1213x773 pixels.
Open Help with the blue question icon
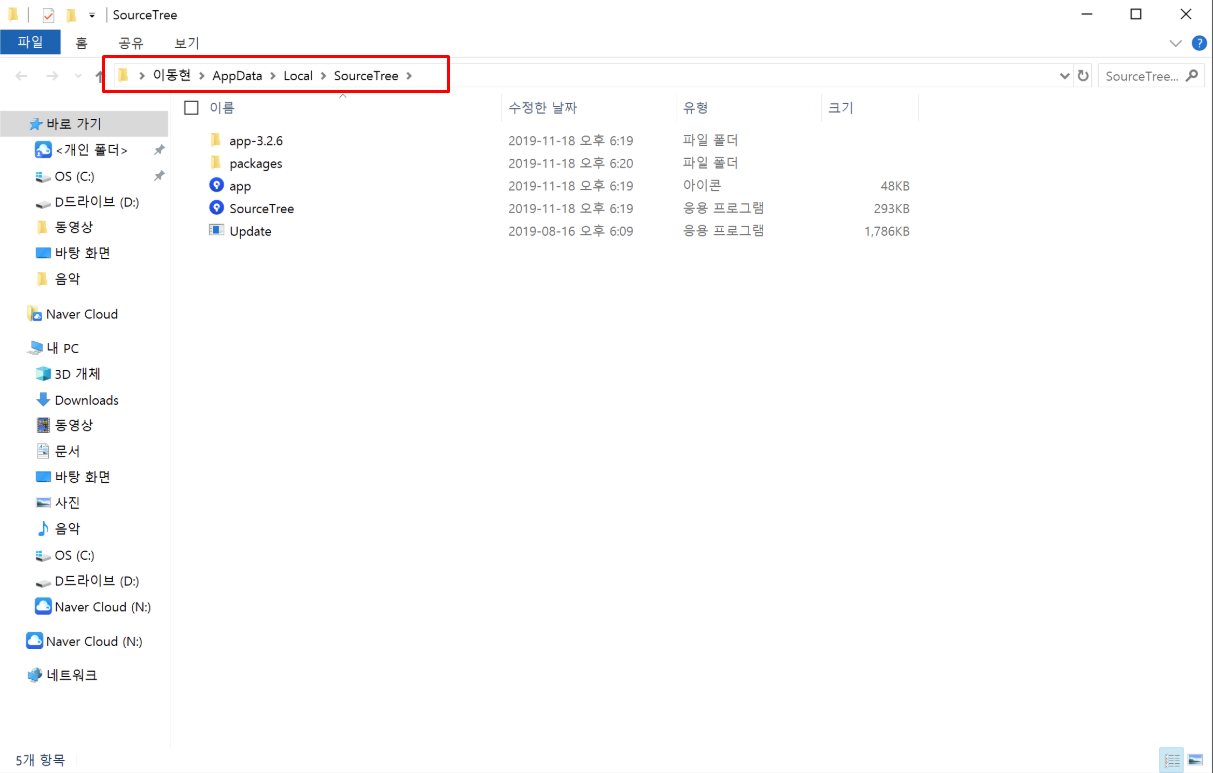[1199, 43]
